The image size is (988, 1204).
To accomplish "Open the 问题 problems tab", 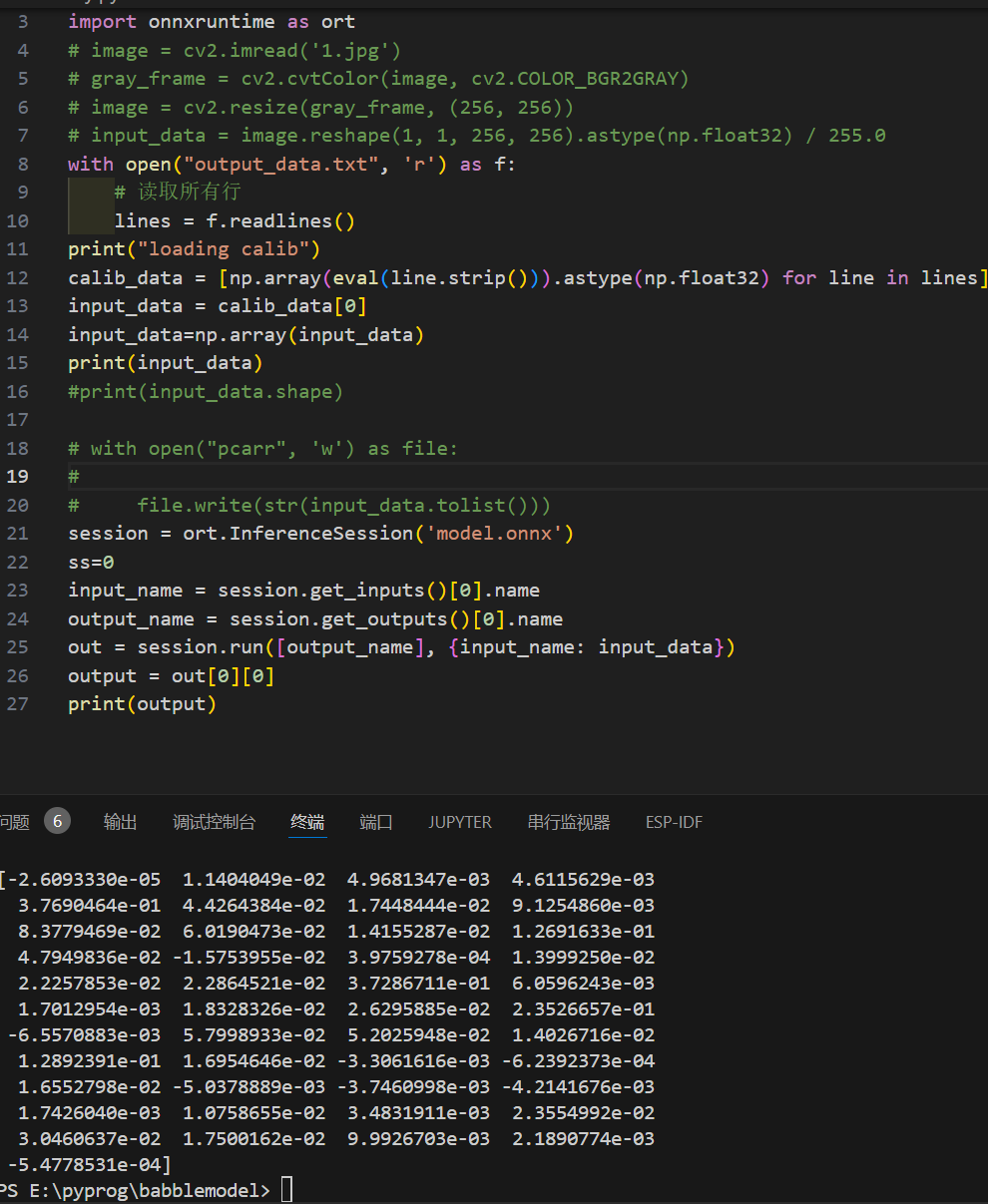I will (14, 822).
